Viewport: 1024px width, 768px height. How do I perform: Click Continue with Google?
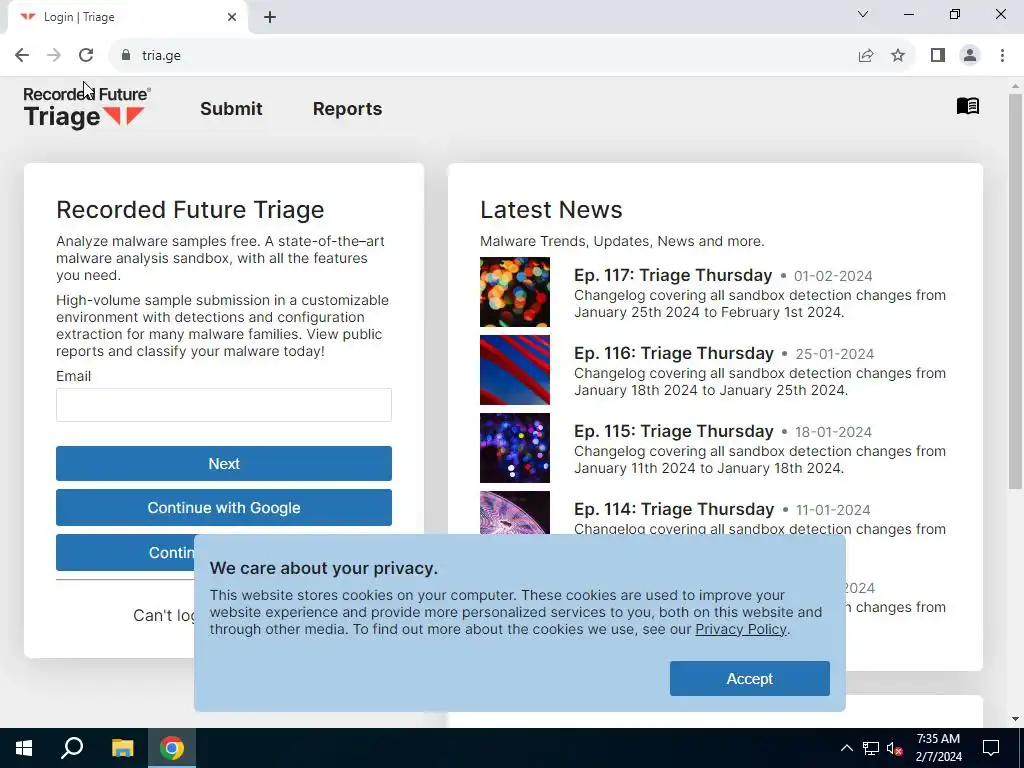(224, 507)
